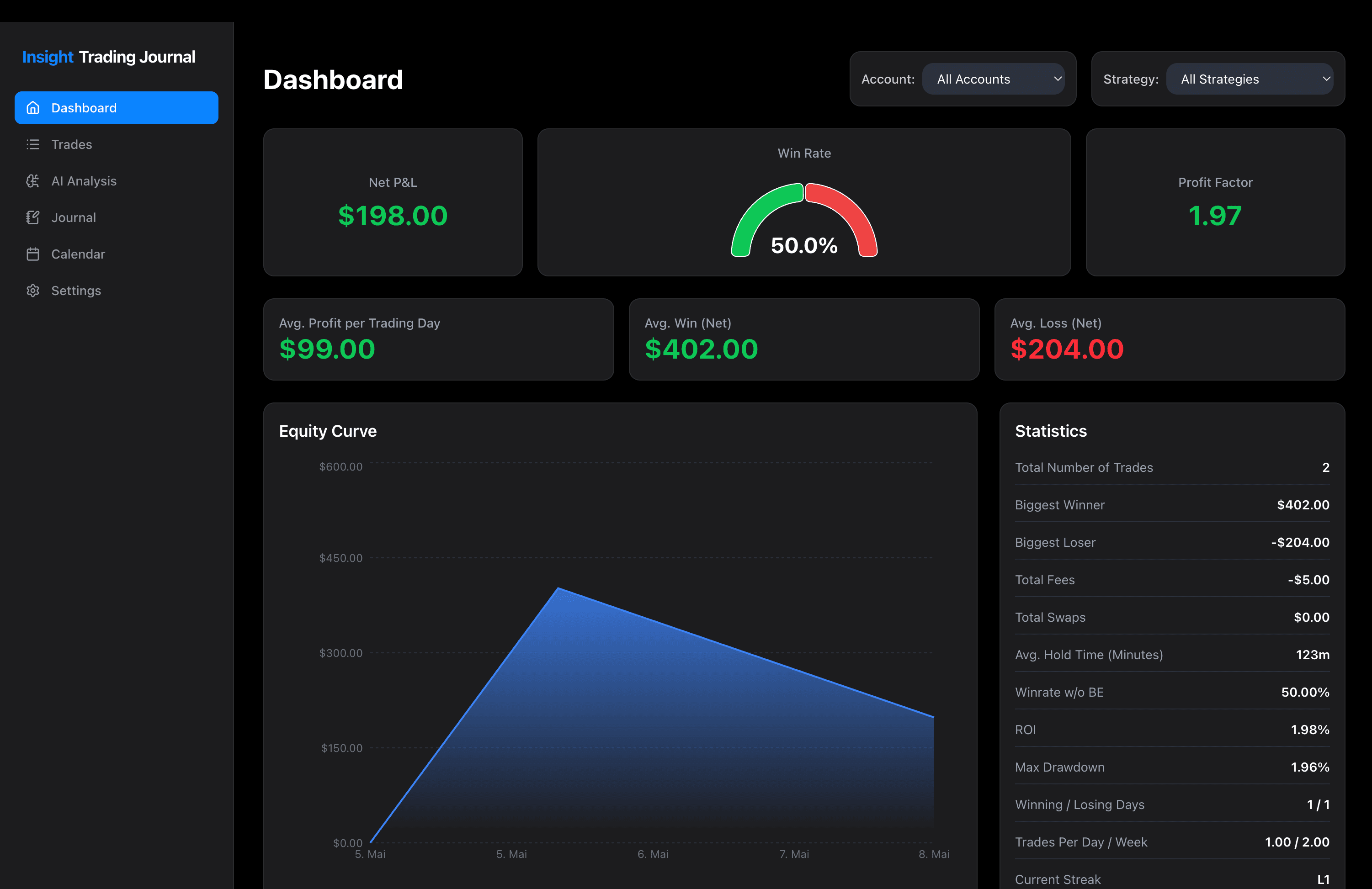Click the $300.00 y-axis label
1372x889 pixels.
[x=340, y=653]
